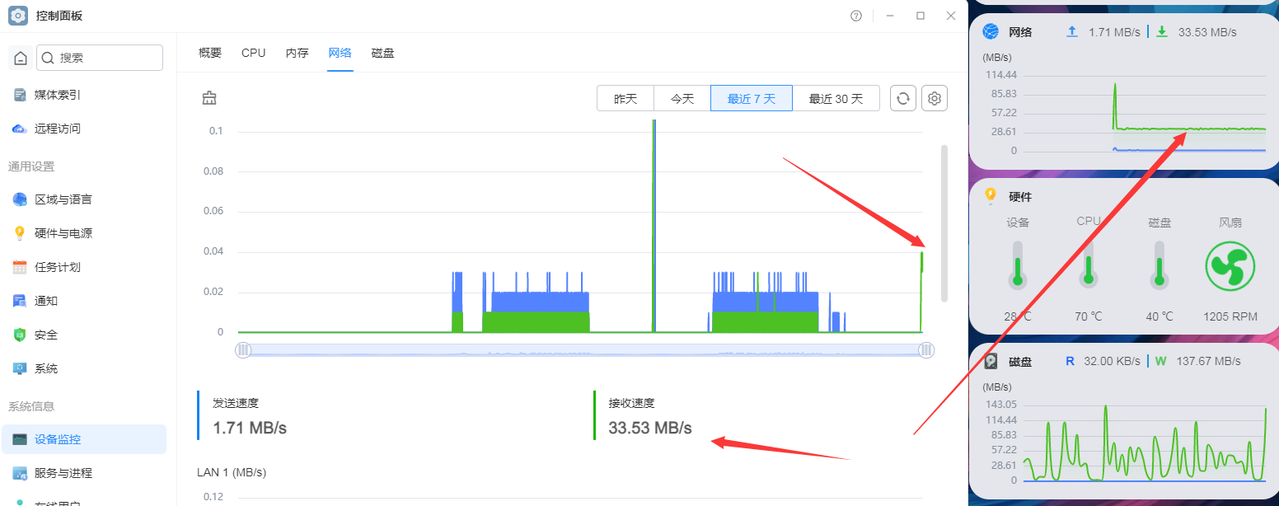
Task: Switch to the 内存 memory tab
Action: point(297,53)
